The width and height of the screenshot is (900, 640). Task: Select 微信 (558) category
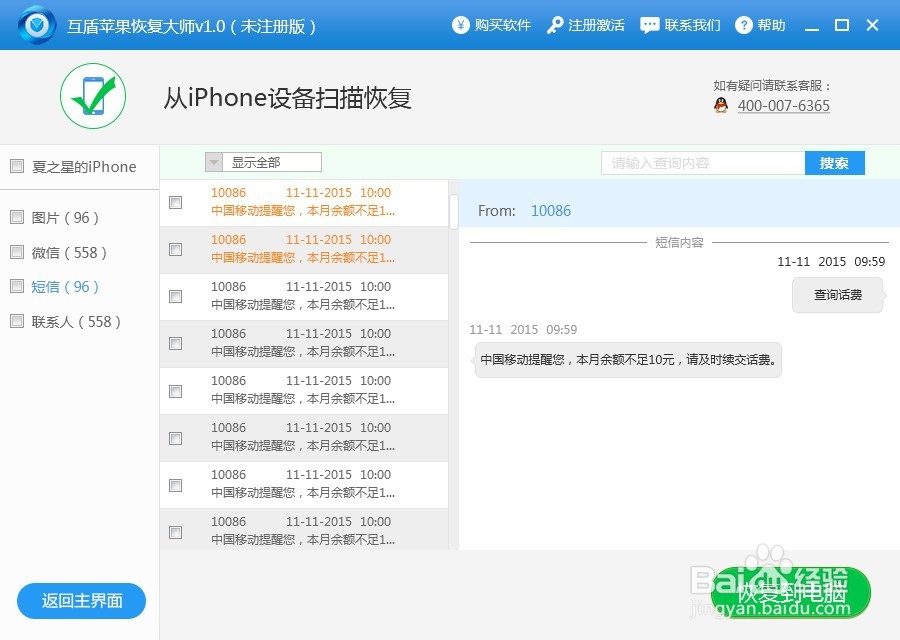point(69,253)
